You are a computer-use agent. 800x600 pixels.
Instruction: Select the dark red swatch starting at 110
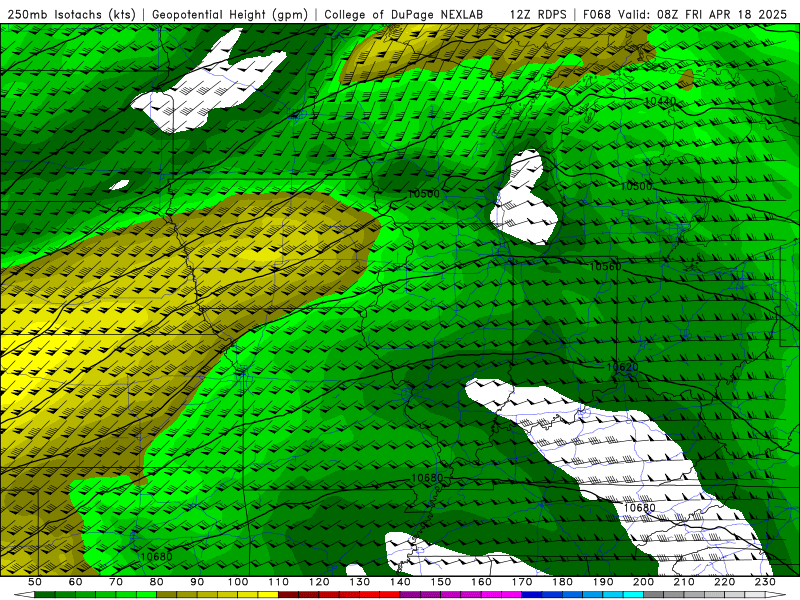[289, 595]
